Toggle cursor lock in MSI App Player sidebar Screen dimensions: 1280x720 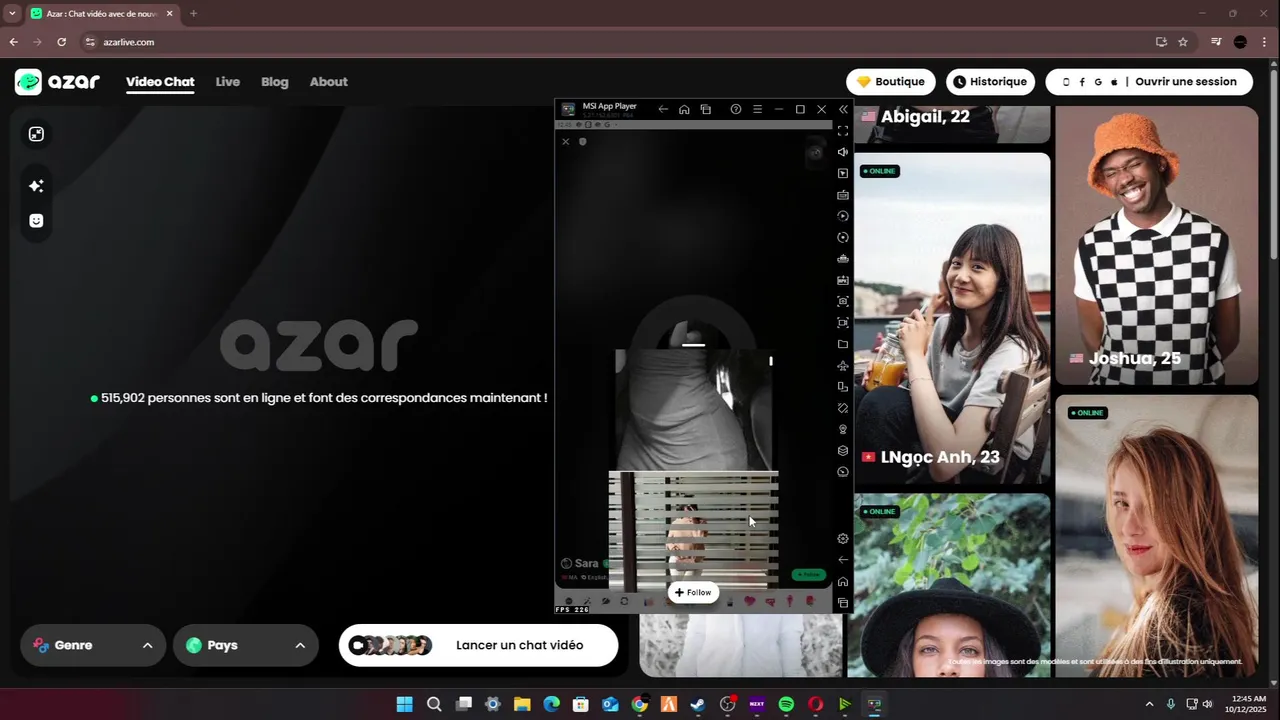coord(843,173)
